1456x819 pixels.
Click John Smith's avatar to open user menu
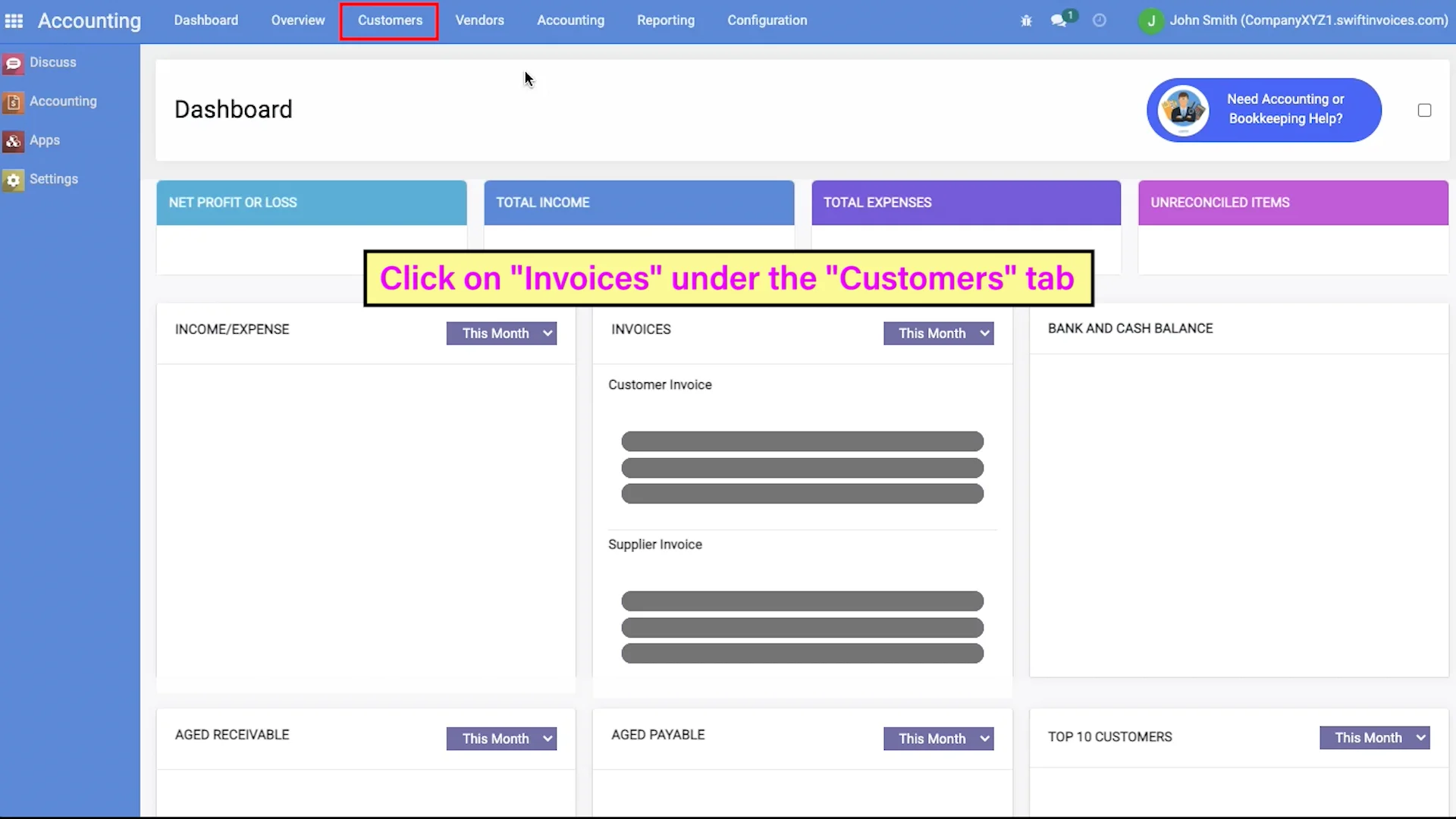[1151, 21]
